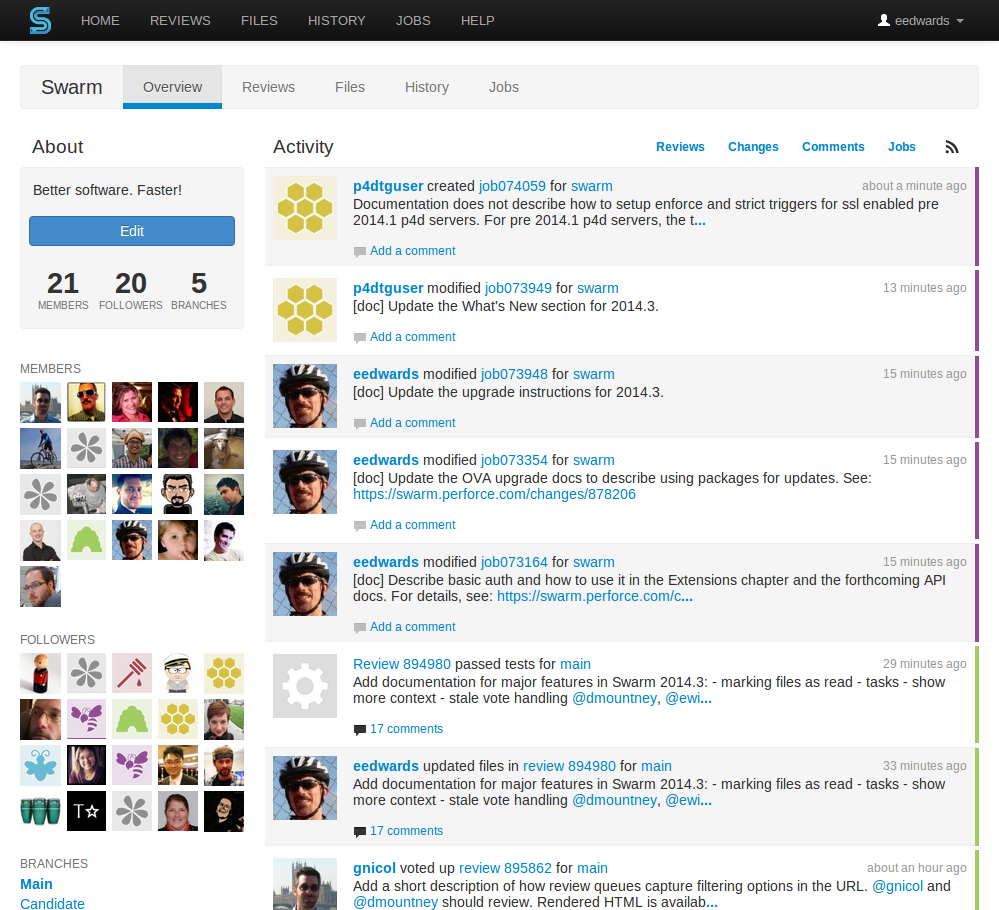Click the comment bubble icon under job073949

(x=359, y=338)
